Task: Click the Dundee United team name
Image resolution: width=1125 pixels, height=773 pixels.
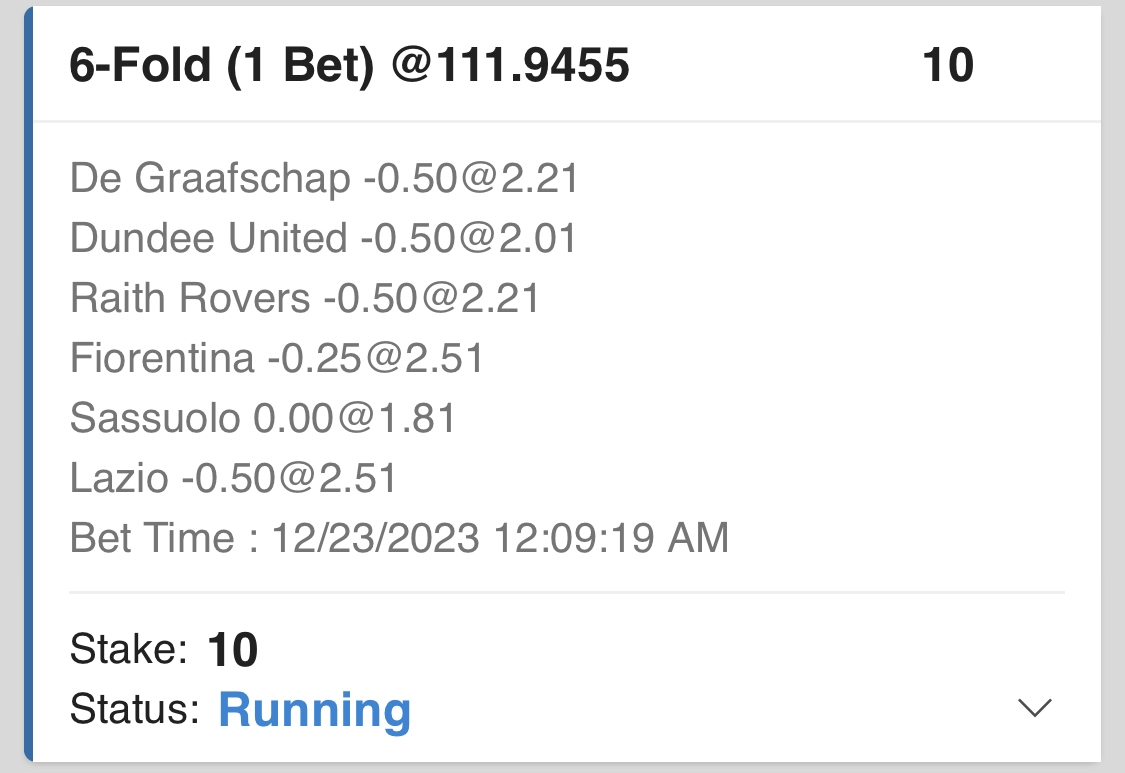Action: tap(208, 239)
